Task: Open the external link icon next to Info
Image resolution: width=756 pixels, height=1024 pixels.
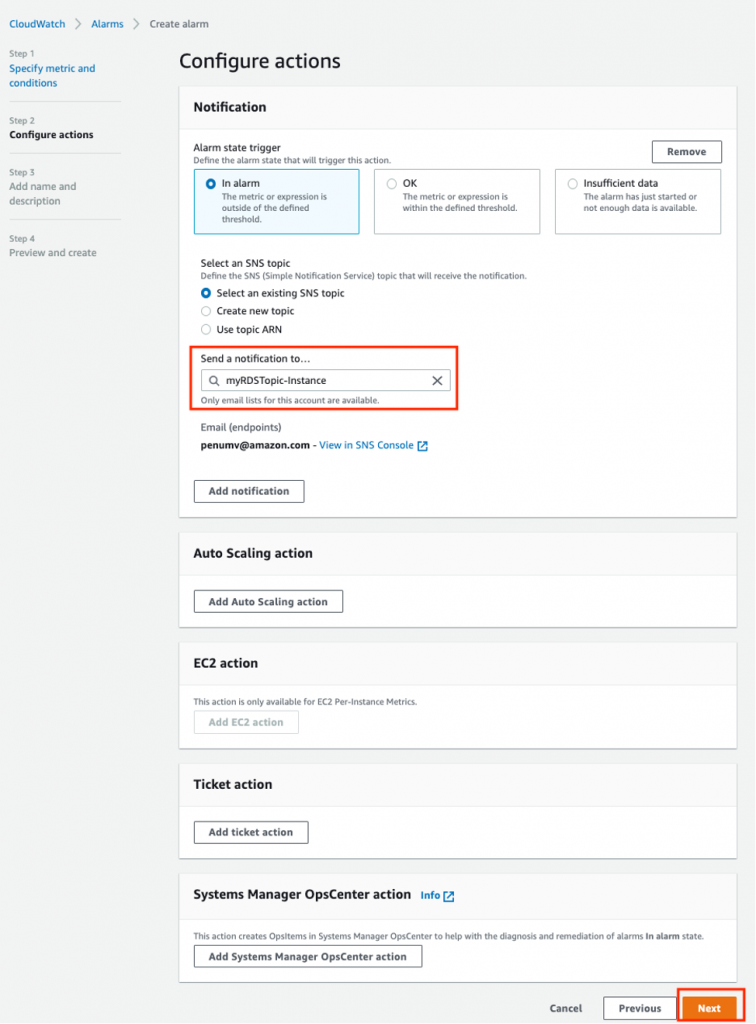Action: [449, 896]
